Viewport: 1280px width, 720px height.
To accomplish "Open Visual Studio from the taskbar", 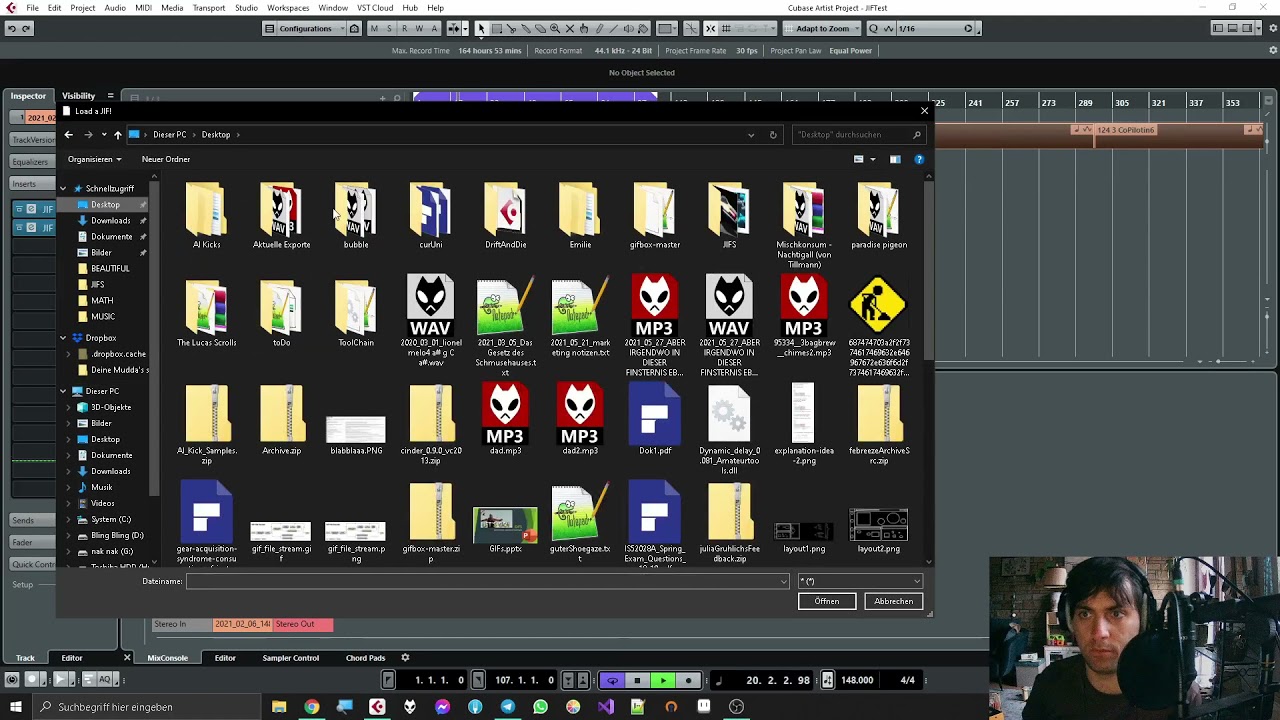I will pyautogui.click(x=606, y=707).
